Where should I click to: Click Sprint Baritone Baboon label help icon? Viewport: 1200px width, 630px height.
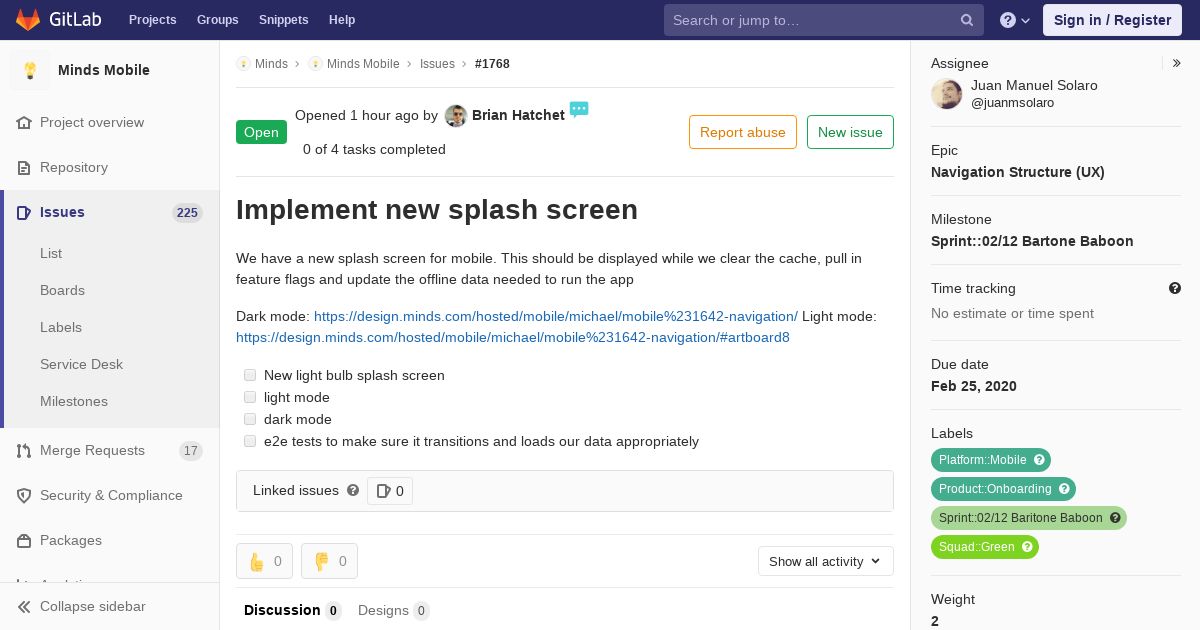(1115, 518)
